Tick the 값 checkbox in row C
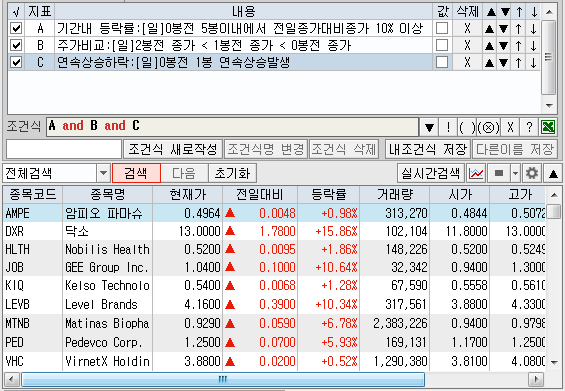 tap(442, 62)
